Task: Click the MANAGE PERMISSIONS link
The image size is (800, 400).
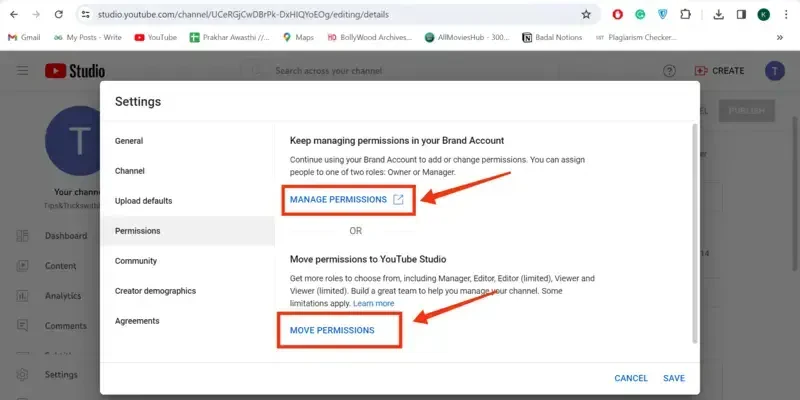Action: point(347,199)
